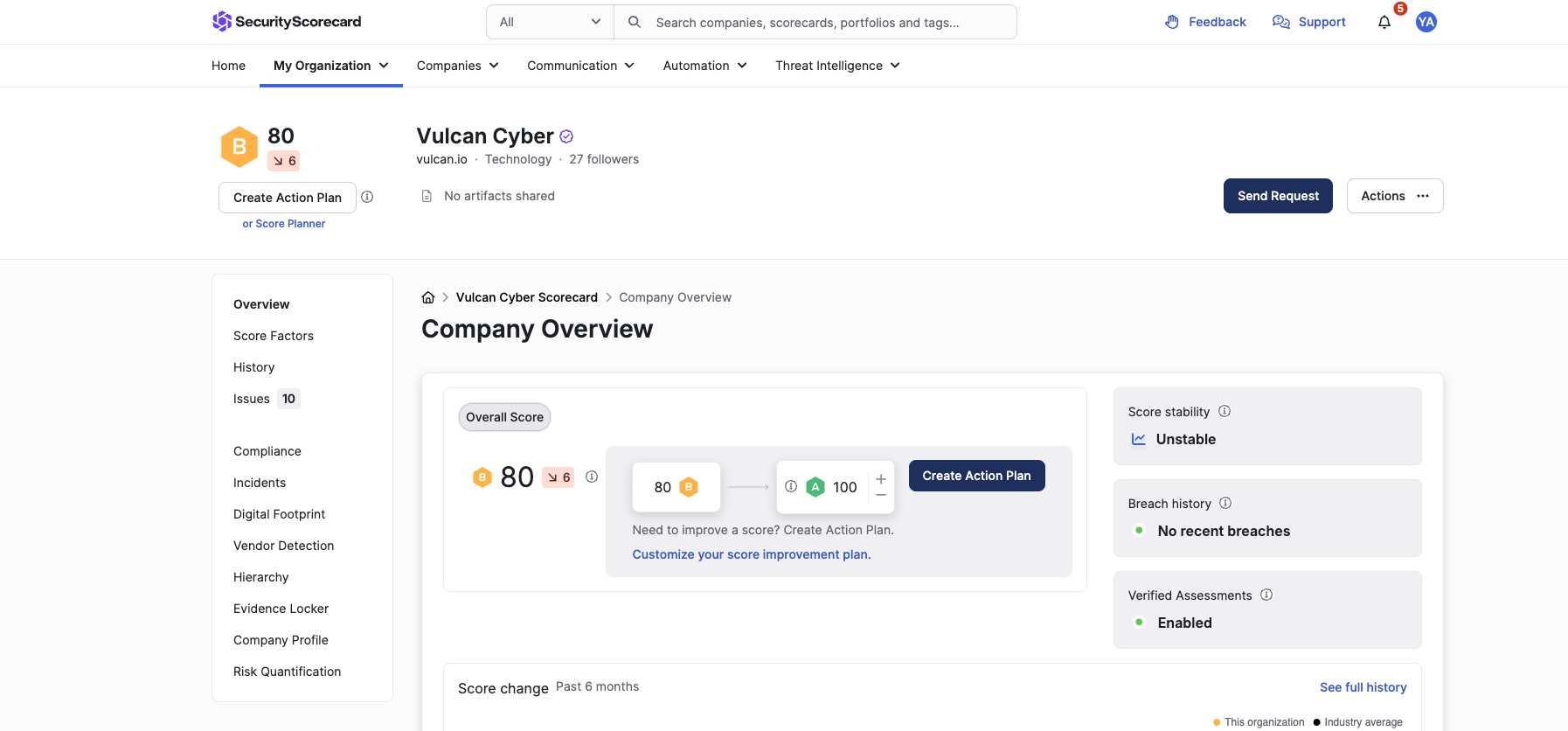This screenshot has width=1568, height=731.
Task: Click the info icon beside Score stability
Action: point(1225,411)
